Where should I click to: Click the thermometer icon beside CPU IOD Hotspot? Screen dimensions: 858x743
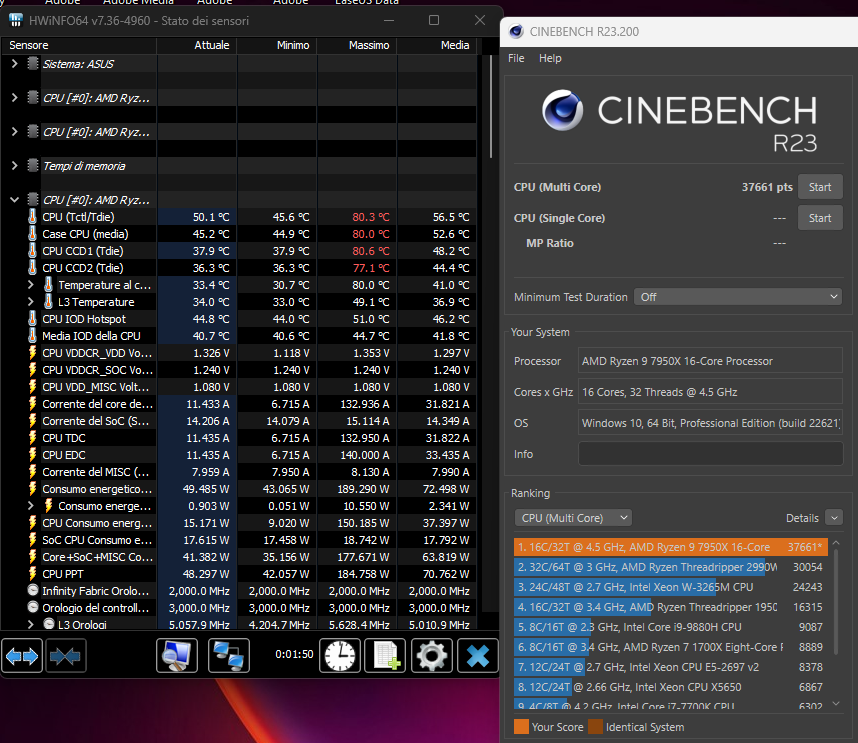pos(32,318)
